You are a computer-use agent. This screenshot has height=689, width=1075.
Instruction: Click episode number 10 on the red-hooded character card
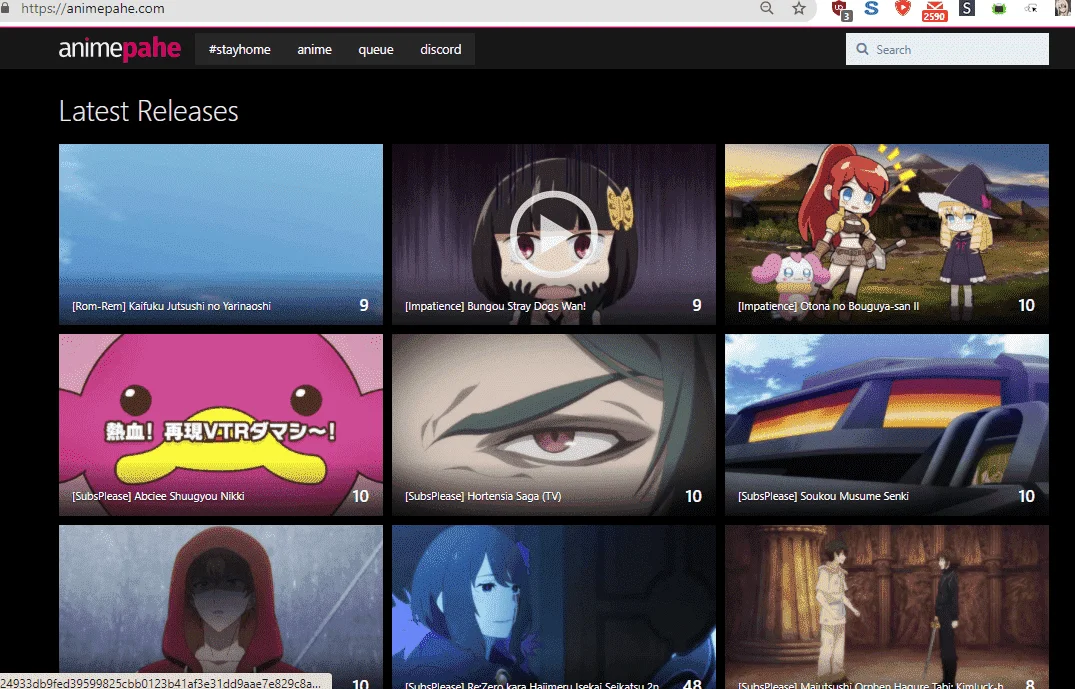coord(361,684)
